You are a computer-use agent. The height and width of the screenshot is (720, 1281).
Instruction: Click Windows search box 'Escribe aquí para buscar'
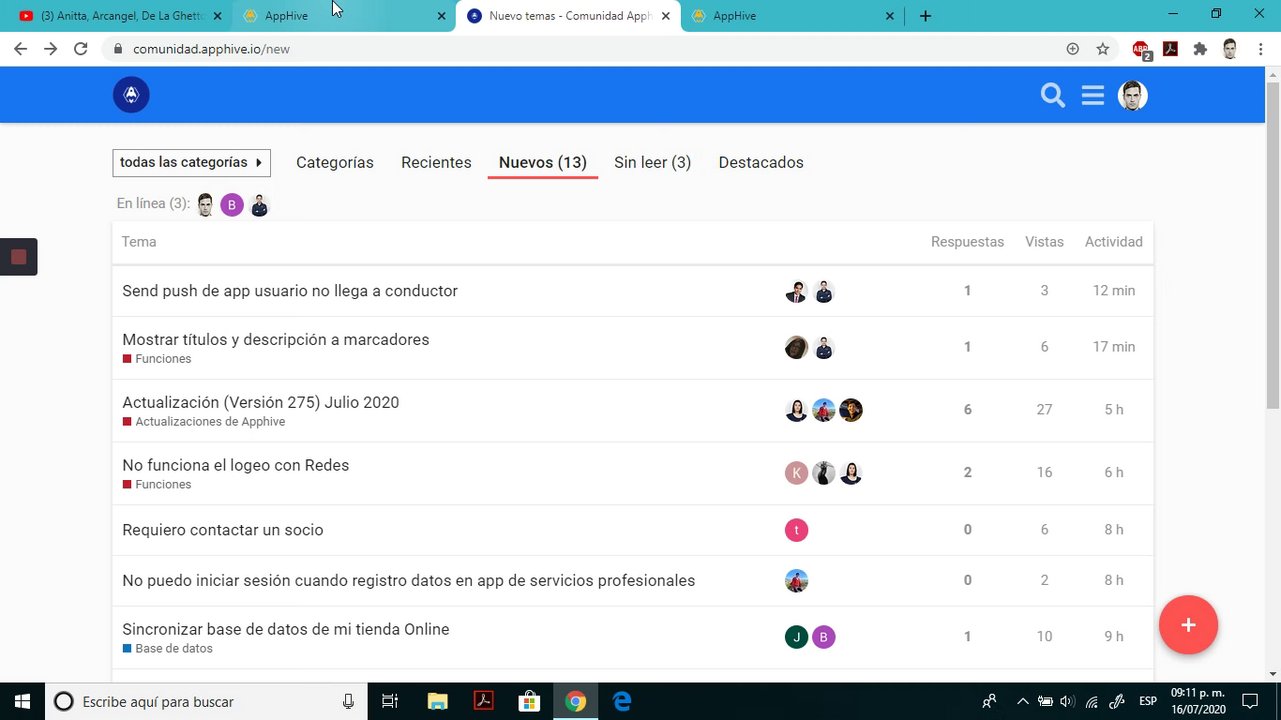point(205,702)
